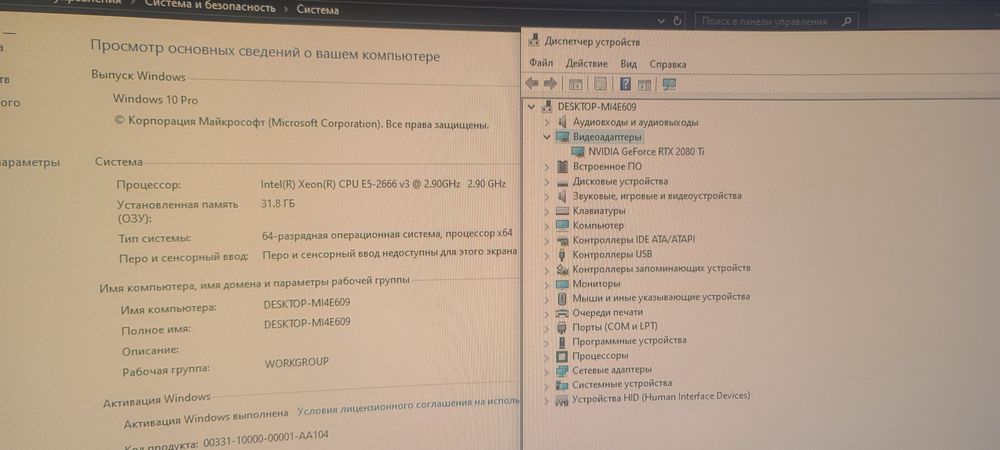The height and width of the screenshot is (450, 1000).
Task: Click the refresh button beside the address bar
Action: click(x=677, y=21)
